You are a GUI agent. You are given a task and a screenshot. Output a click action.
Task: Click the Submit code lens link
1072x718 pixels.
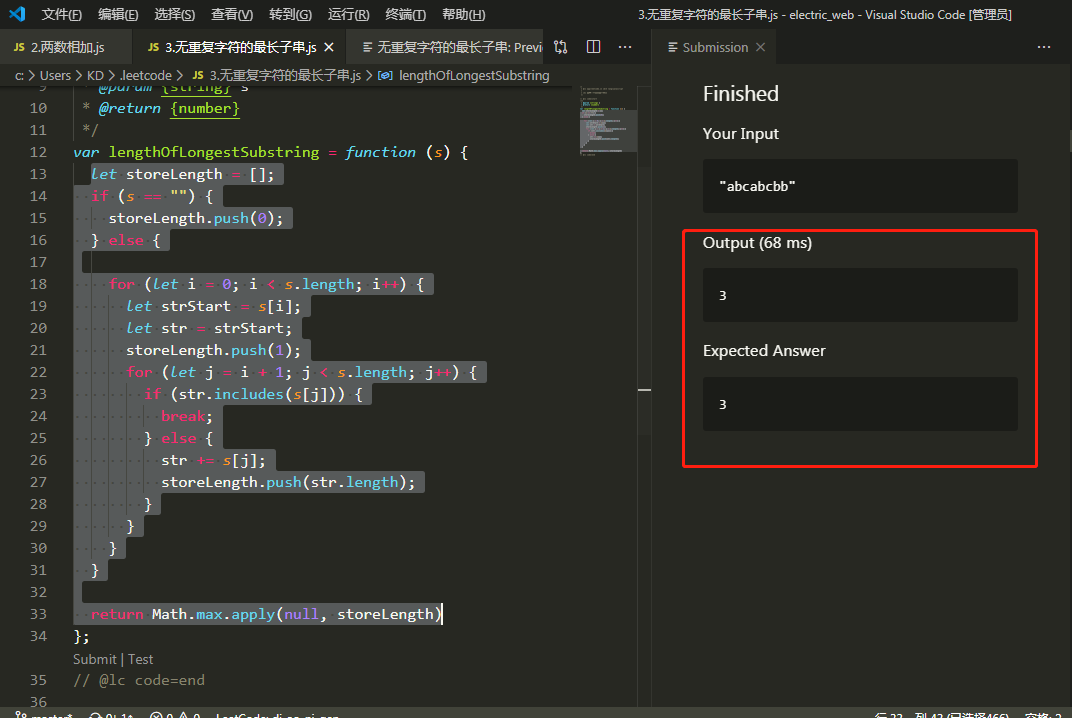(94, 659)
